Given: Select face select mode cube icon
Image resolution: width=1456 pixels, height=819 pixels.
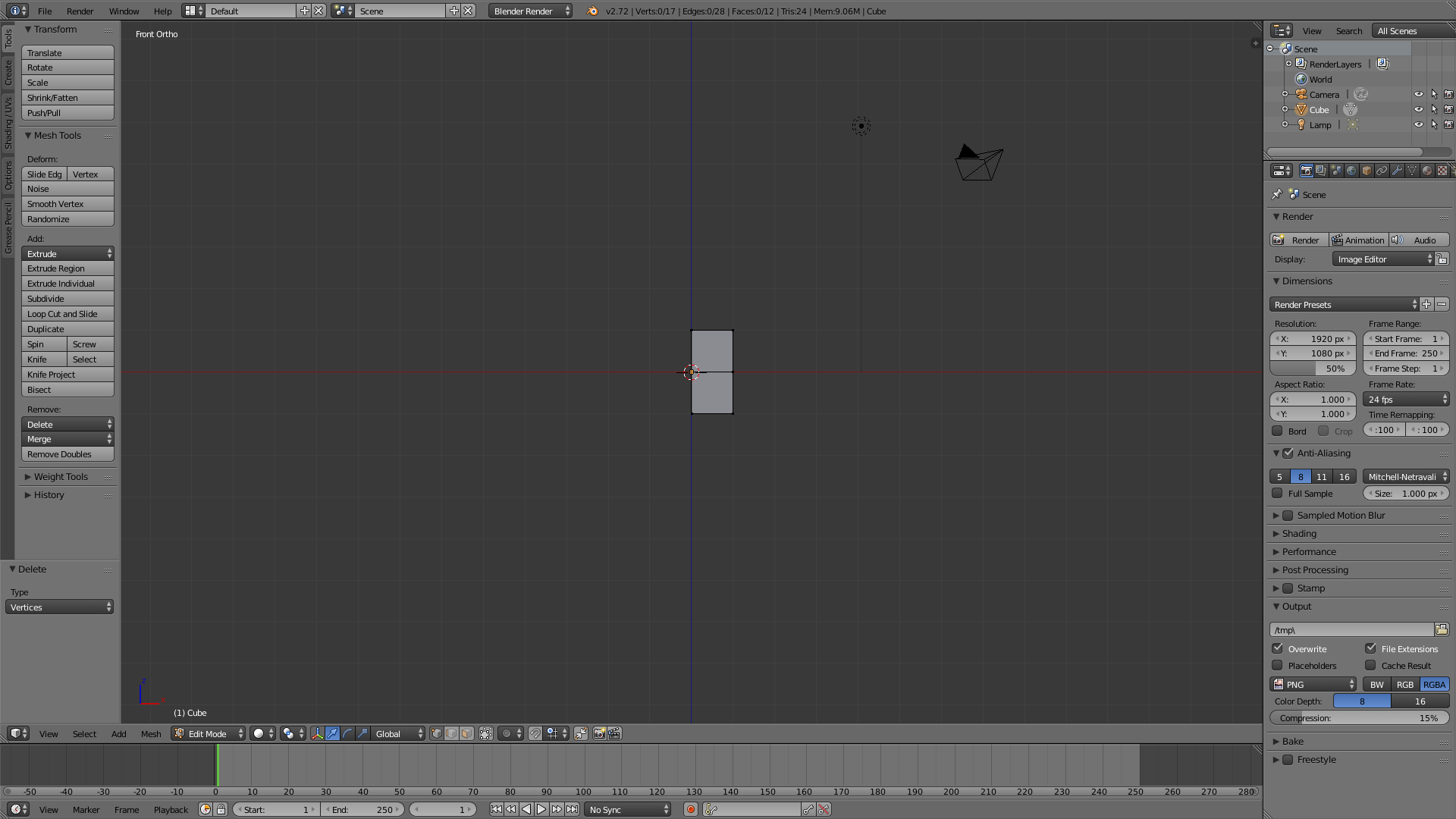Looking at the screenshot, I should pyautogui.click(x=466, y=733).
